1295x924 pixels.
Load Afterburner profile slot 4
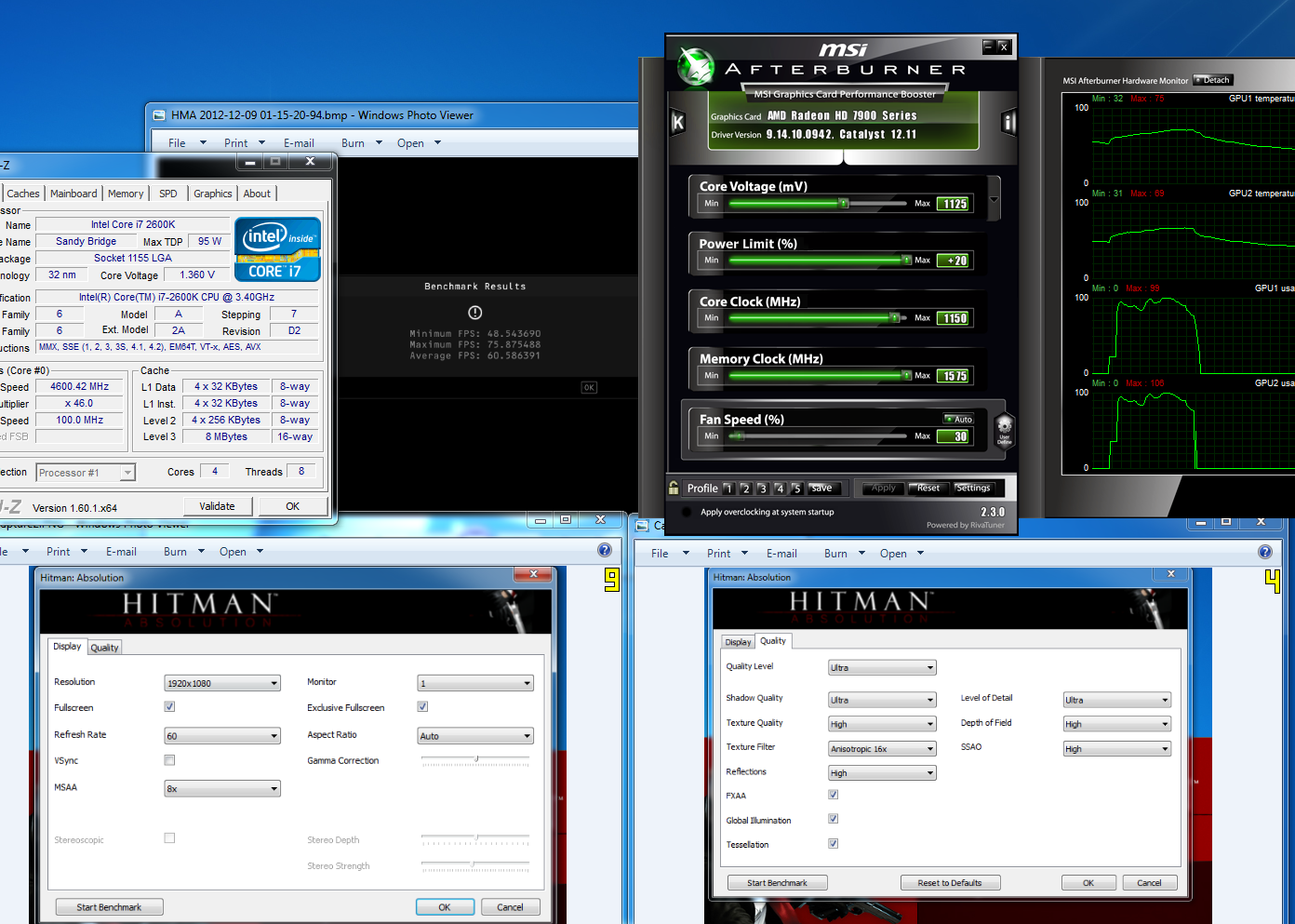pyautogui.click(x=780, y=488)
